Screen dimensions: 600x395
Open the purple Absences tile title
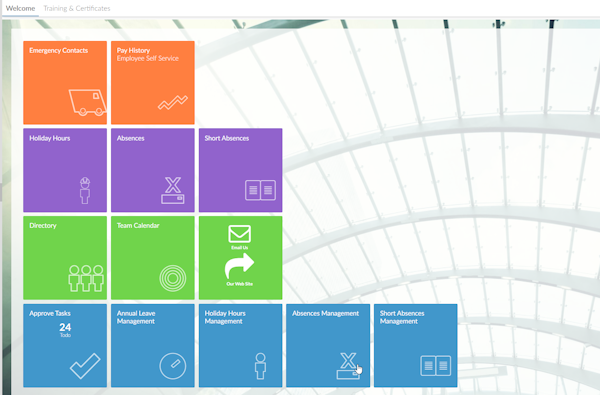(130, 138)
